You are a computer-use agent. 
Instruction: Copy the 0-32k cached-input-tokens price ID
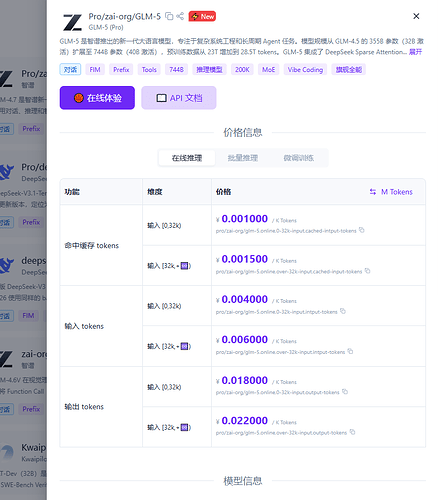362,230
